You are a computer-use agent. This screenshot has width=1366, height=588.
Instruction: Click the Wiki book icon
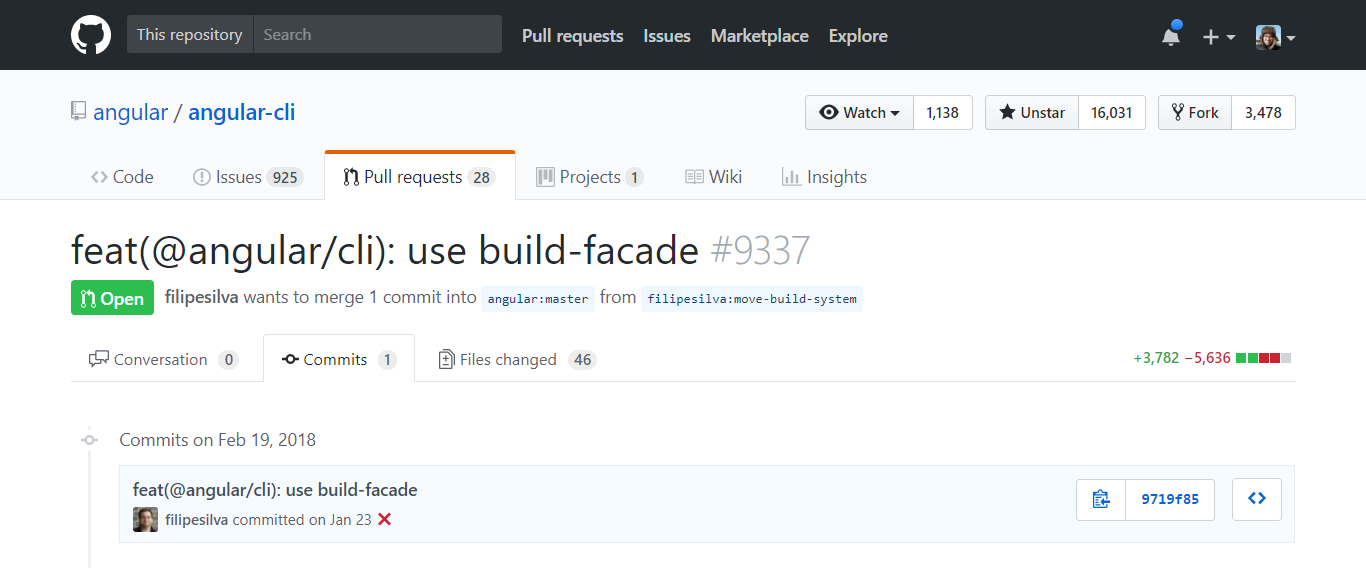[x=694, y=177]
